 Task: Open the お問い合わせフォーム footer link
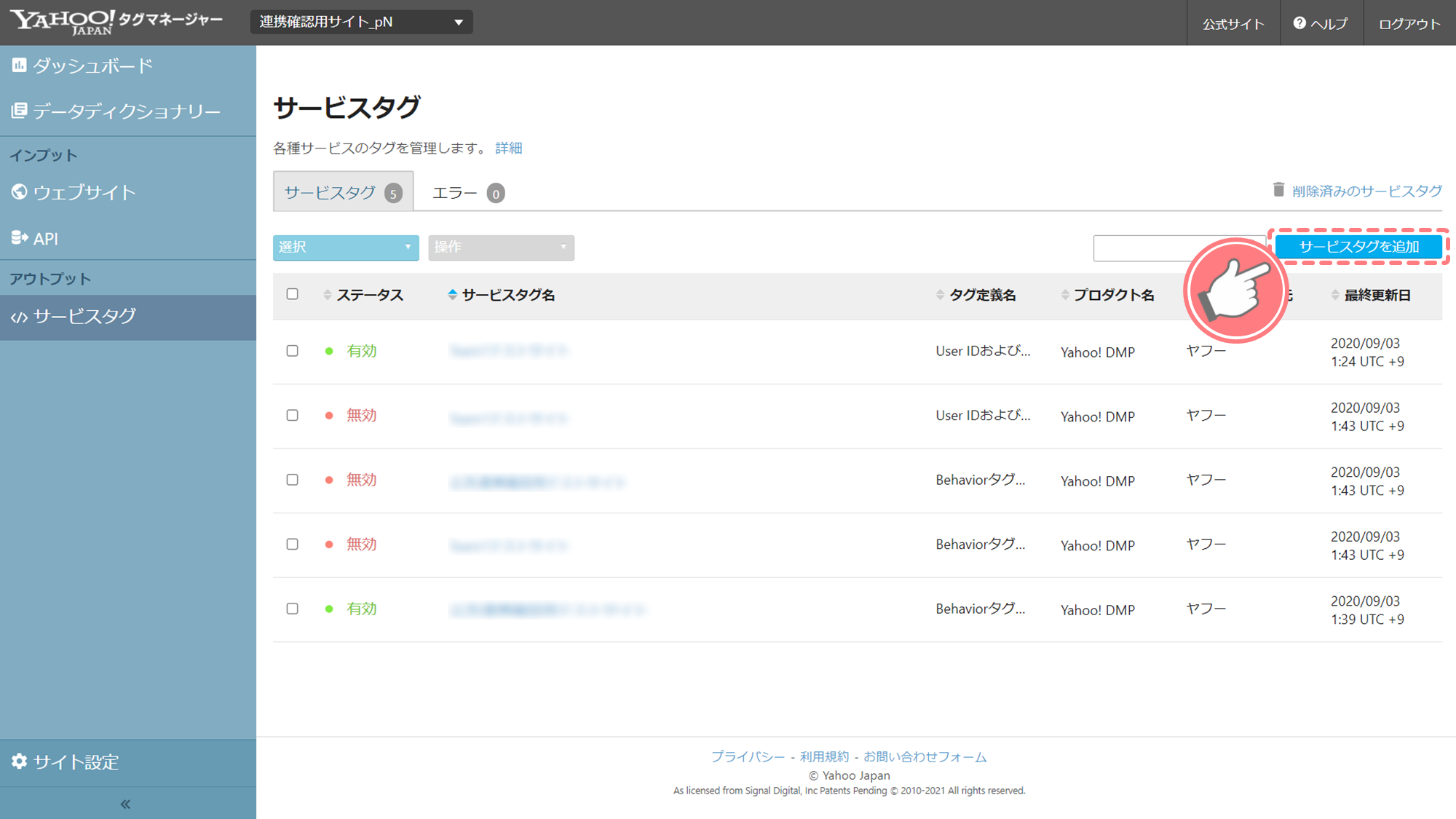tap(925, 756)
